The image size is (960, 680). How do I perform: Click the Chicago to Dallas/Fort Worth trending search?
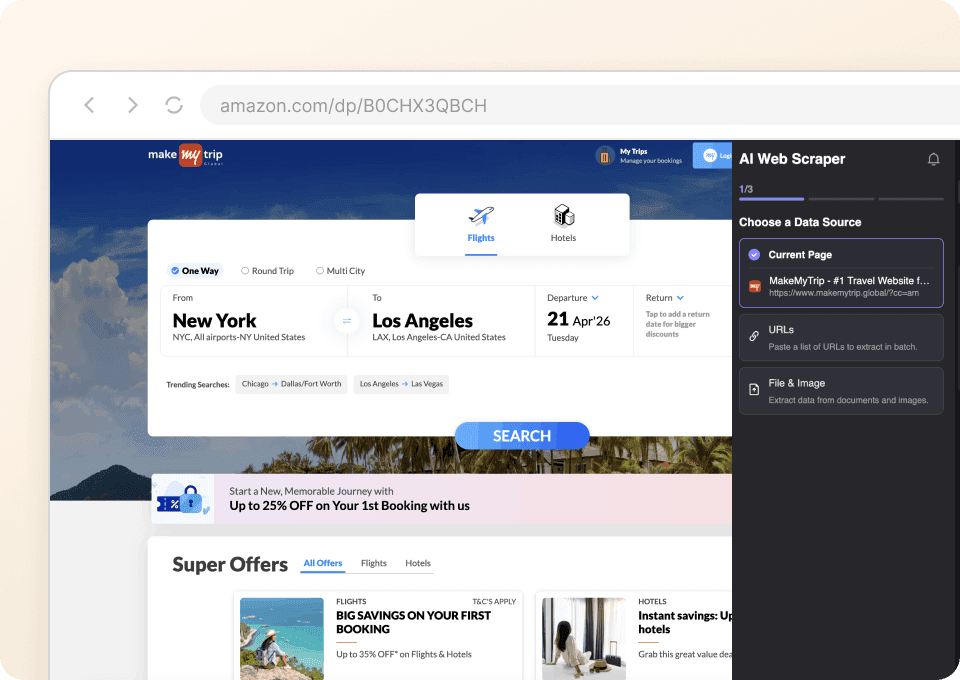tap(291, 383)
